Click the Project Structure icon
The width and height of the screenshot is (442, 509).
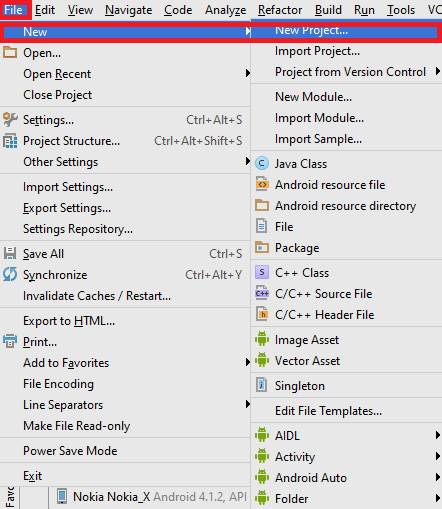[10, 141]
